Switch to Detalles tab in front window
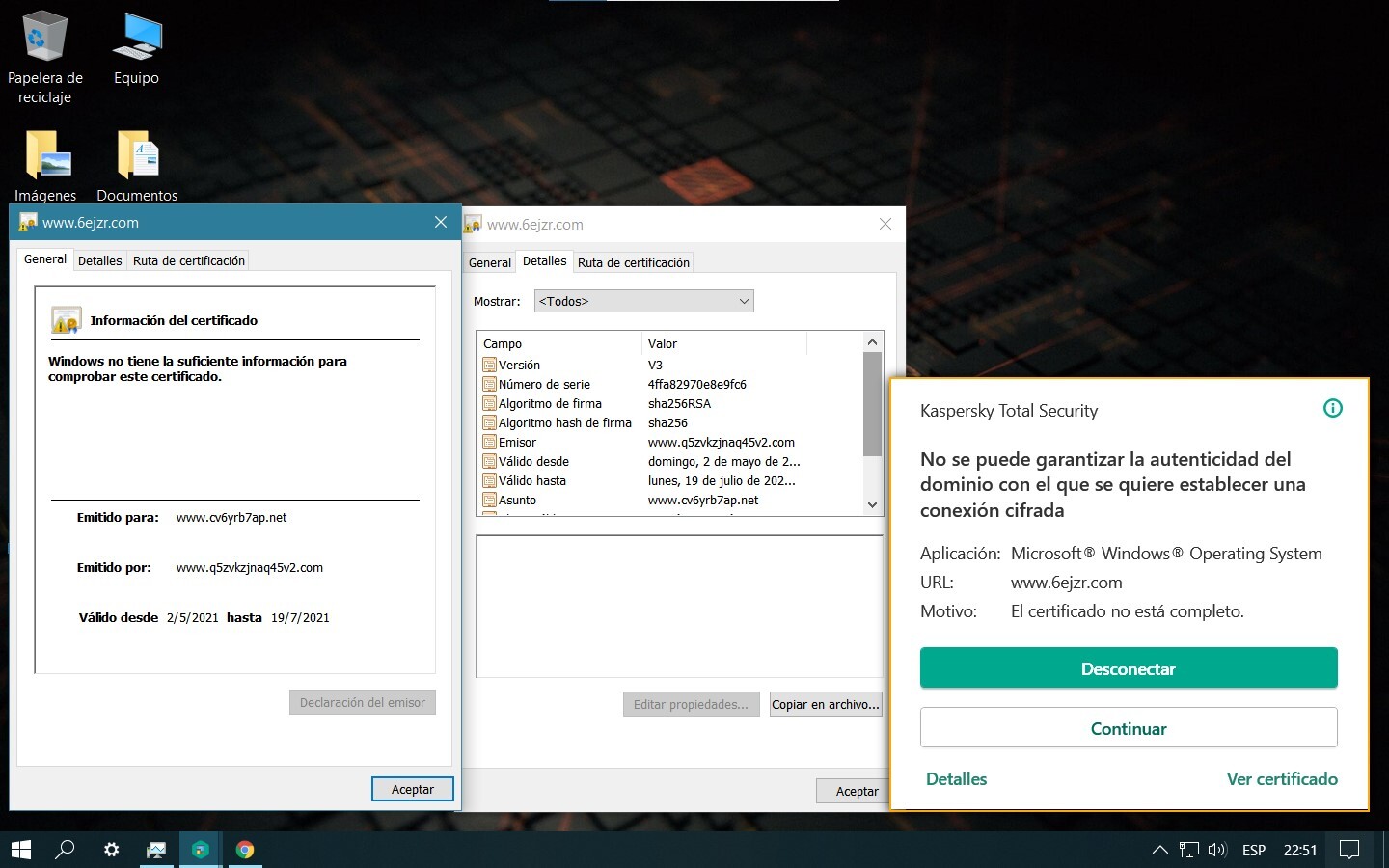Screen dimensions: 1389x868 coord(100,261)
